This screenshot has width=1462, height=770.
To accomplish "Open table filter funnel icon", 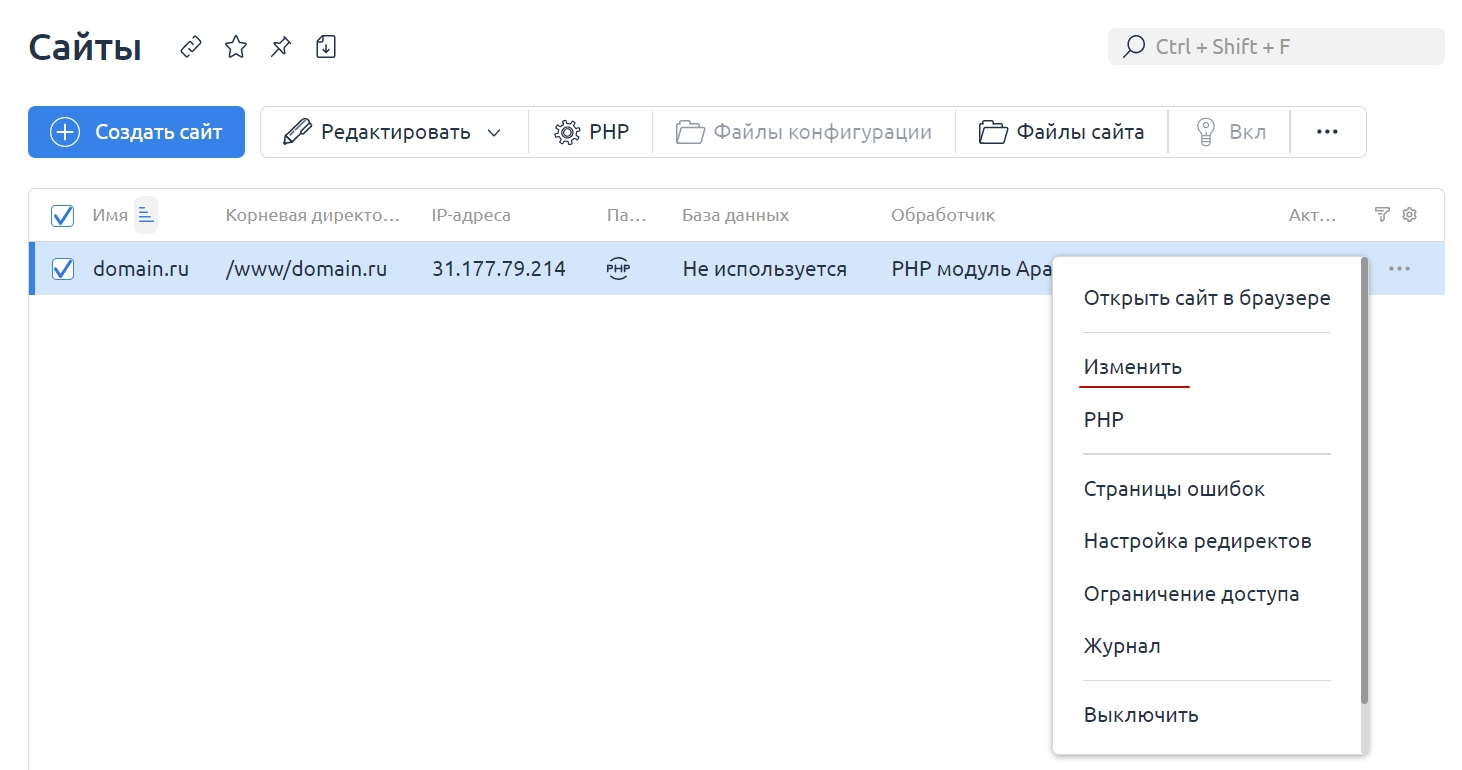I will coord(1382,215).
